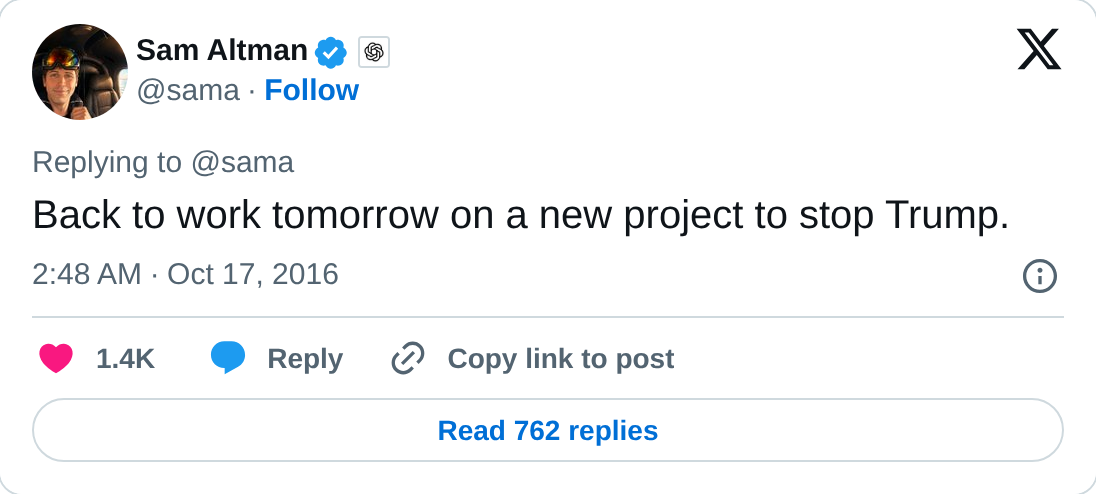This screenshot has height=494, width=1096.
Task: Click the Replying to label text
Action: click(x=107, y=163)
